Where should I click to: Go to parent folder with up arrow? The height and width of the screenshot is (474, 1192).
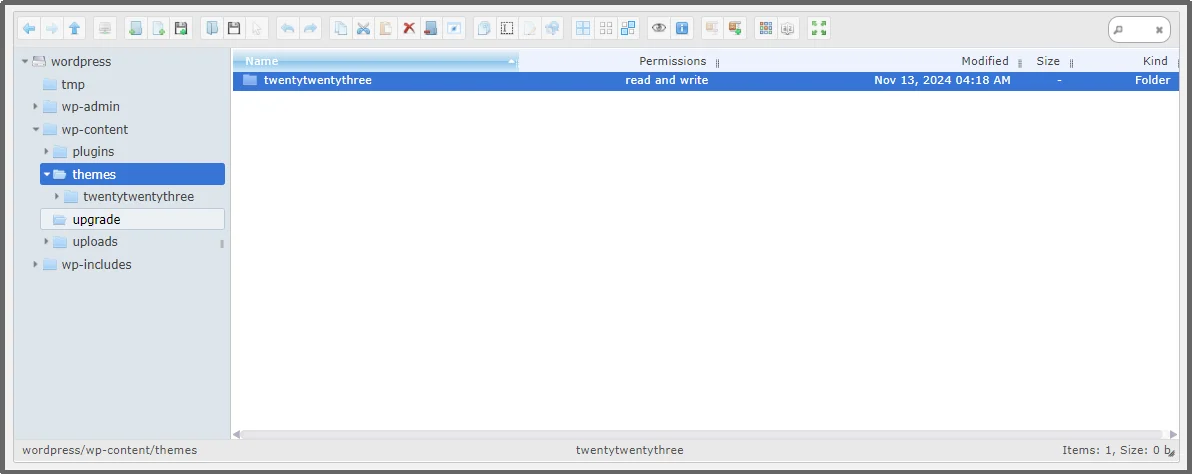point(74,29)
